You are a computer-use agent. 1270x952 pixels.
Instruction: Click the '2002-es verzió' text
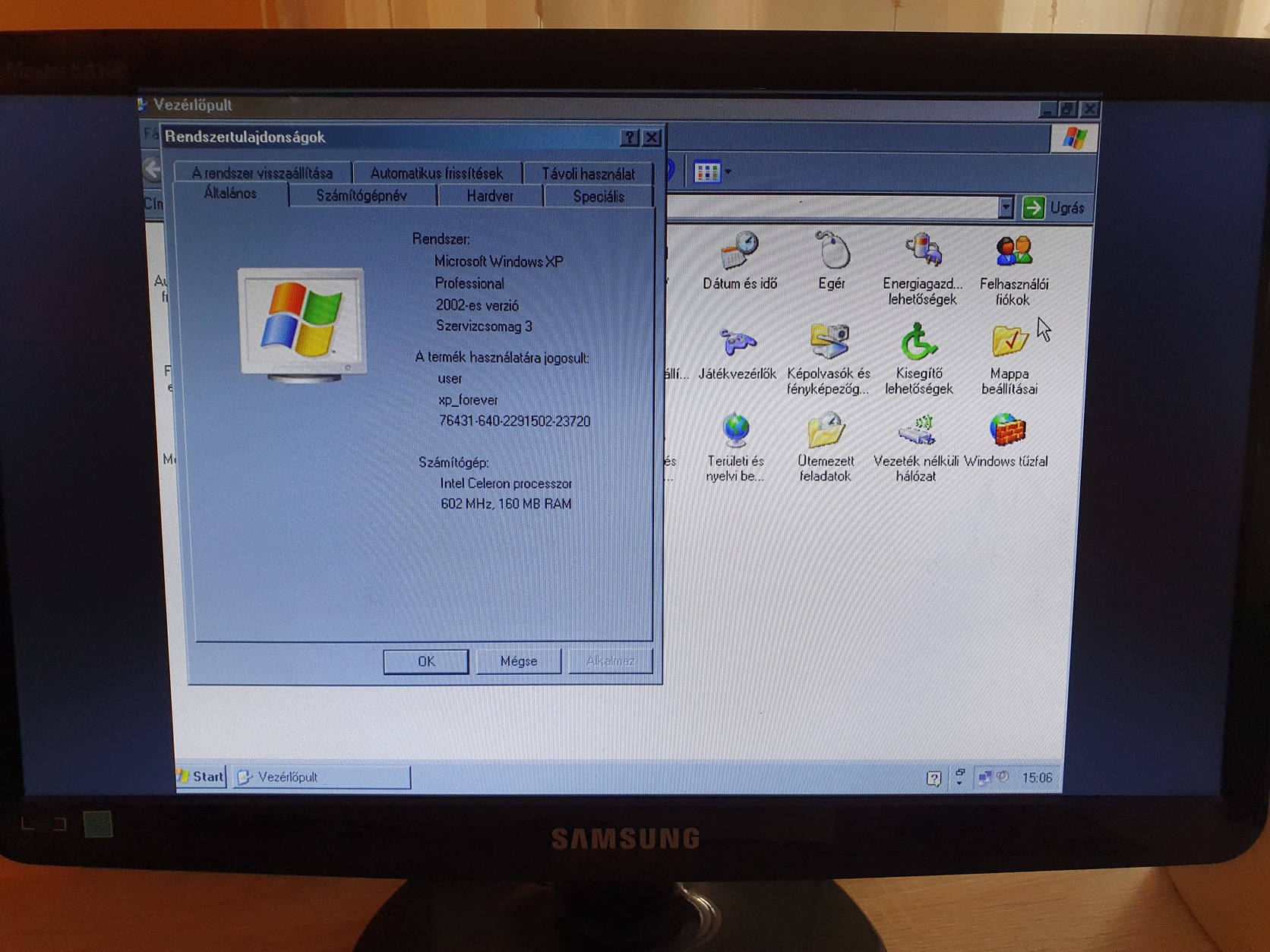[477, 305]
